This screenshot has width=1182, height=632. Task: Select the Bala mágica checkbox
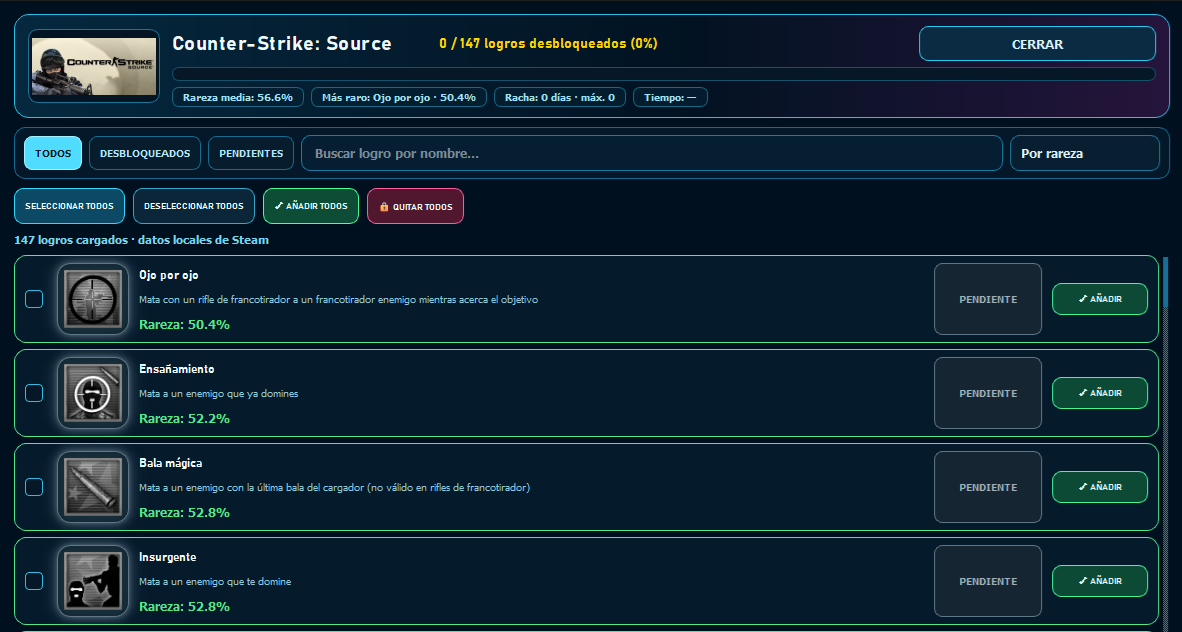pyautogui.click(x=34, y=487)
